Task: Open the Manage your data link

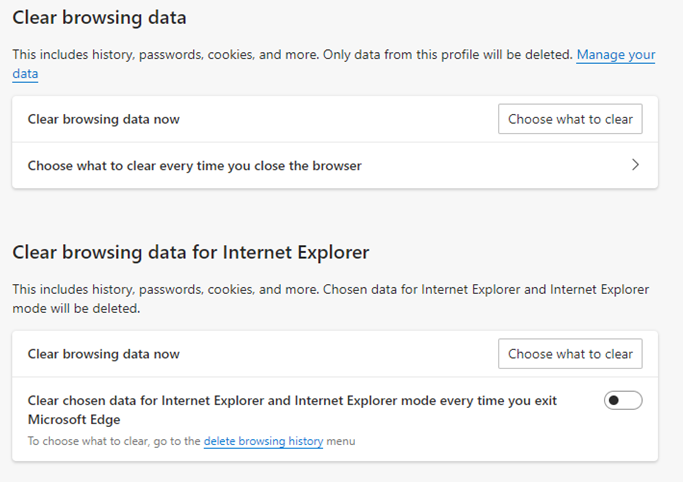Action: tap(615, 55)
